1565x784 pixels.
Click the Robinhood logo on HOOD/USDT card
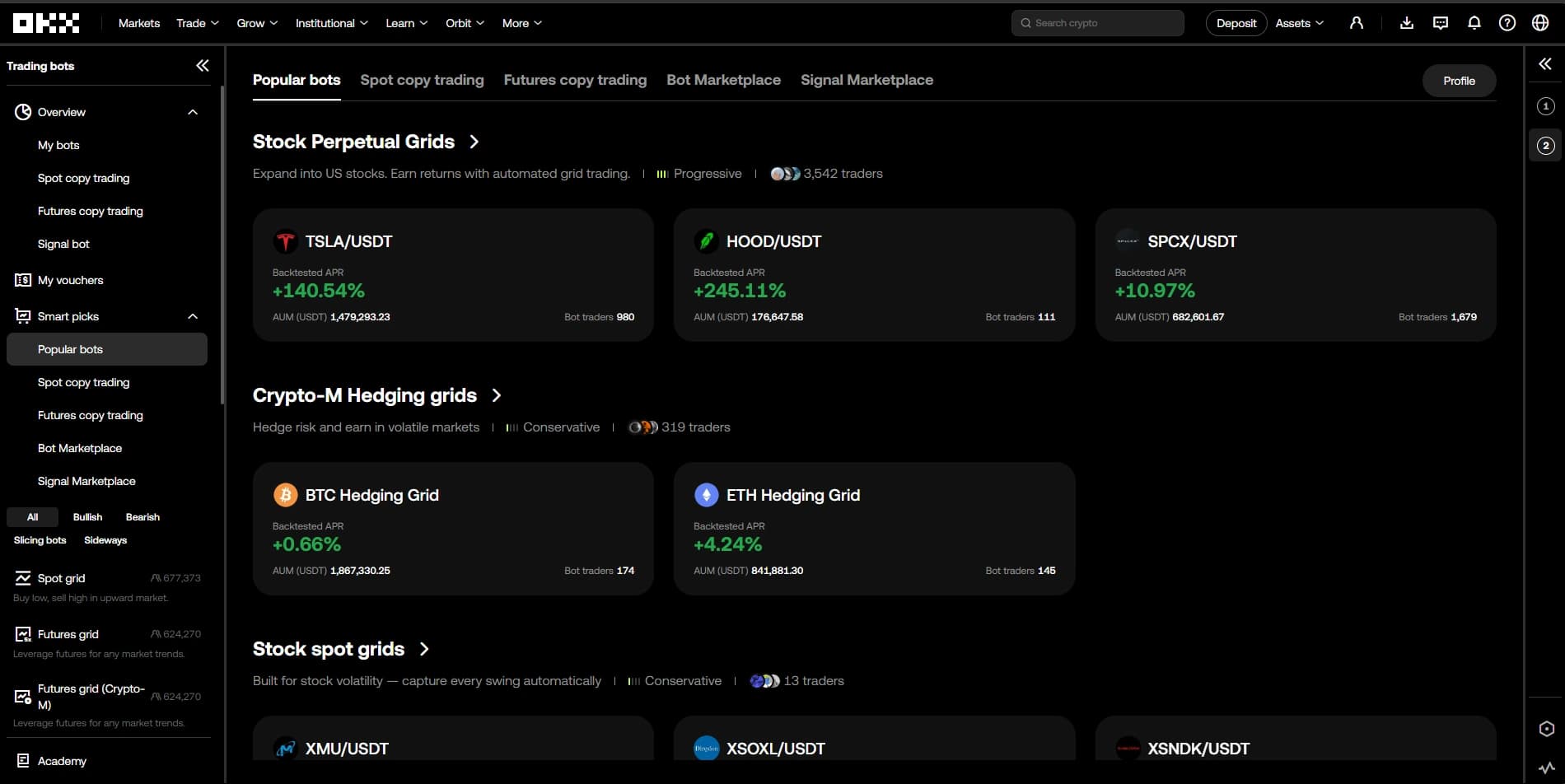pos(706,241)
